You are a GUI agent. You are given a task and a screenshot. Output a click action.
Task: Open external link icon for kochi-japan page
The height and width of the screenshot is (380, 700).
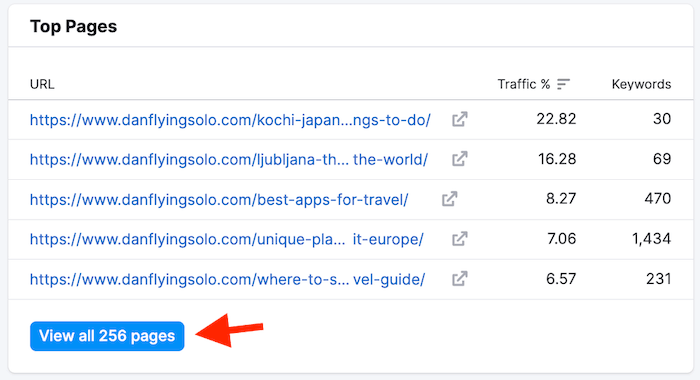(x=459, y=119)
